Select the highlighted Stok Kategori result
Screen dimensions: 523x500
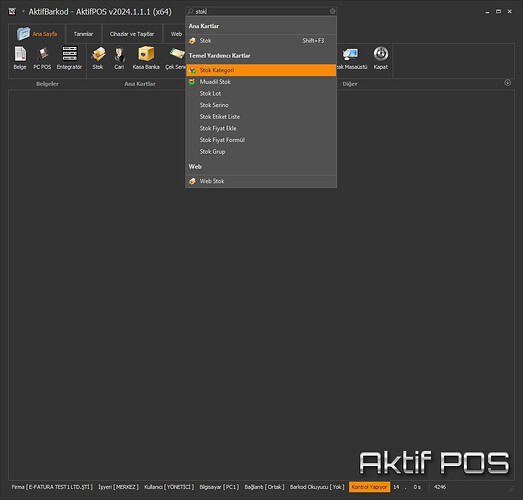click(x=261, y=70)
